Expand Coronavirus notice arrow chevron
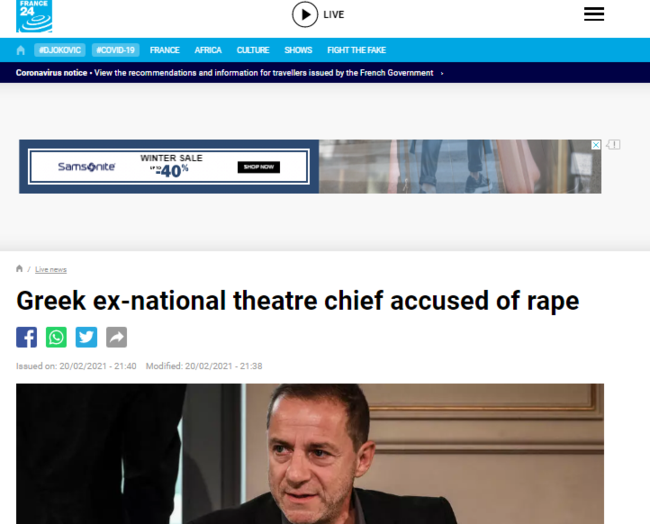This screenshot has height=524, width=650. [x=442, y=73]
